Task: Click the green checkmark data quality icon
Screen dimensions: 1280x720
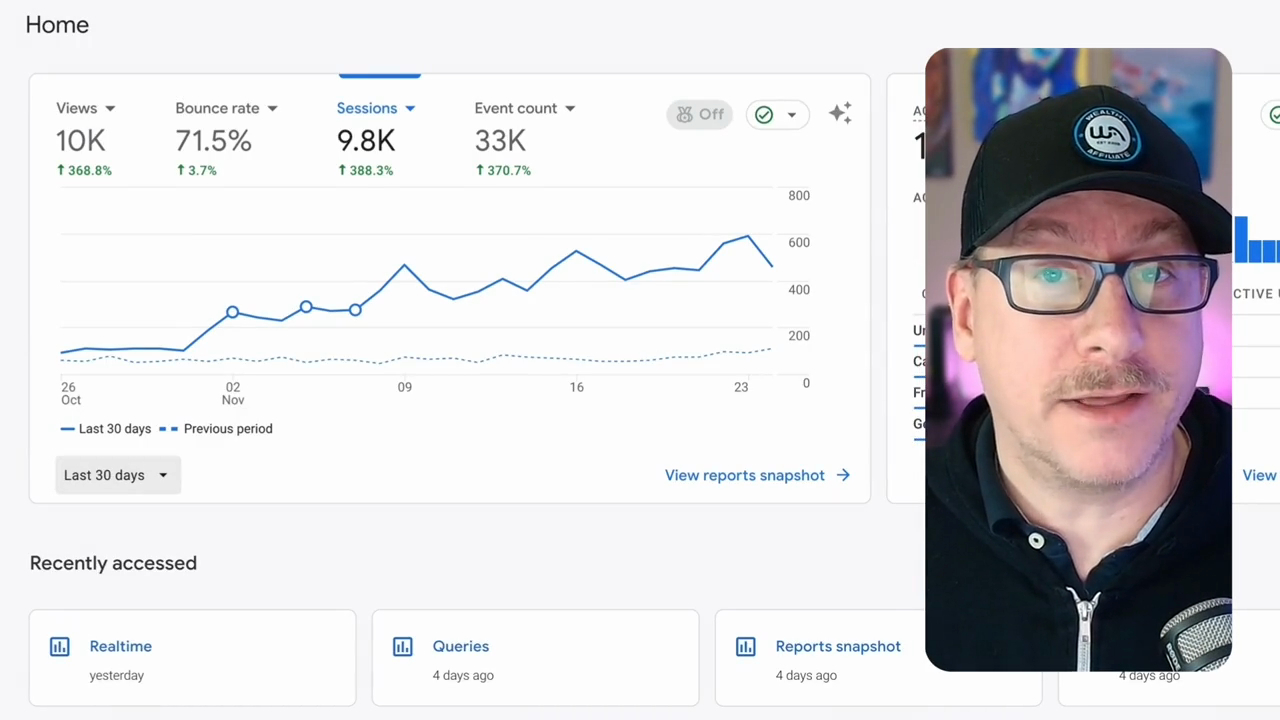Action: tap(764, 115)
